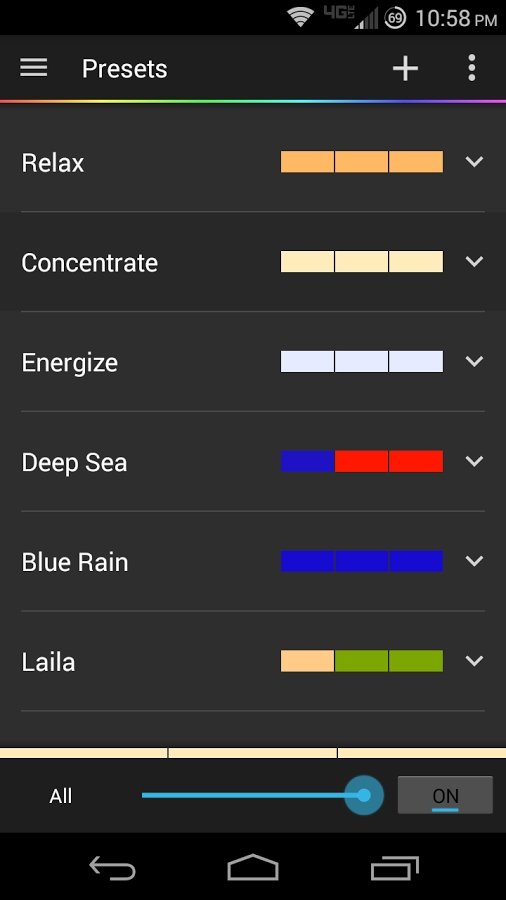The height and width of the screenshot is (900, 506).
Task: Tap the Android home navigation icon
Action: (x=252, y=867)
